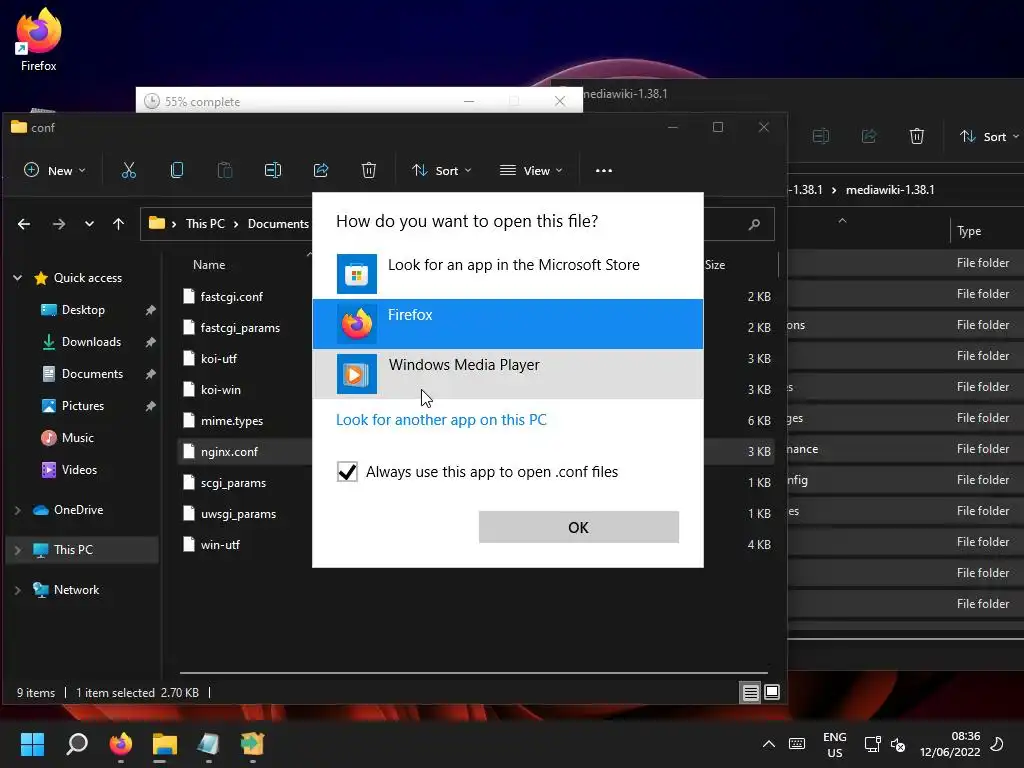Viewport: 1024px width, 768px height.
Task: Open the View dropdown in conf window
Action: 531,170
